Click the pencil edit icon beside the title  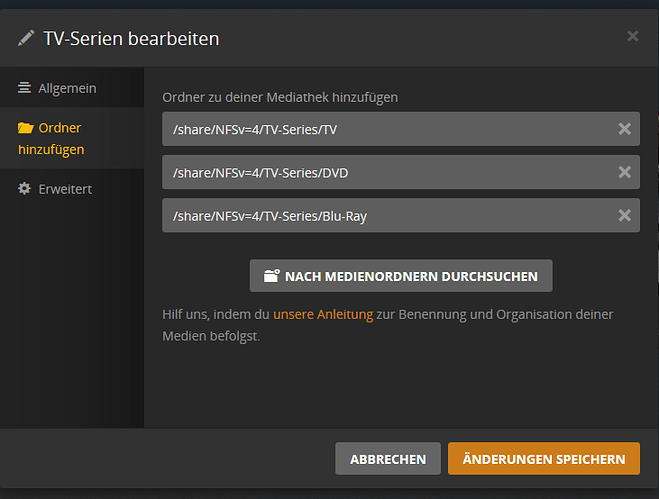[x=26, y=38]
